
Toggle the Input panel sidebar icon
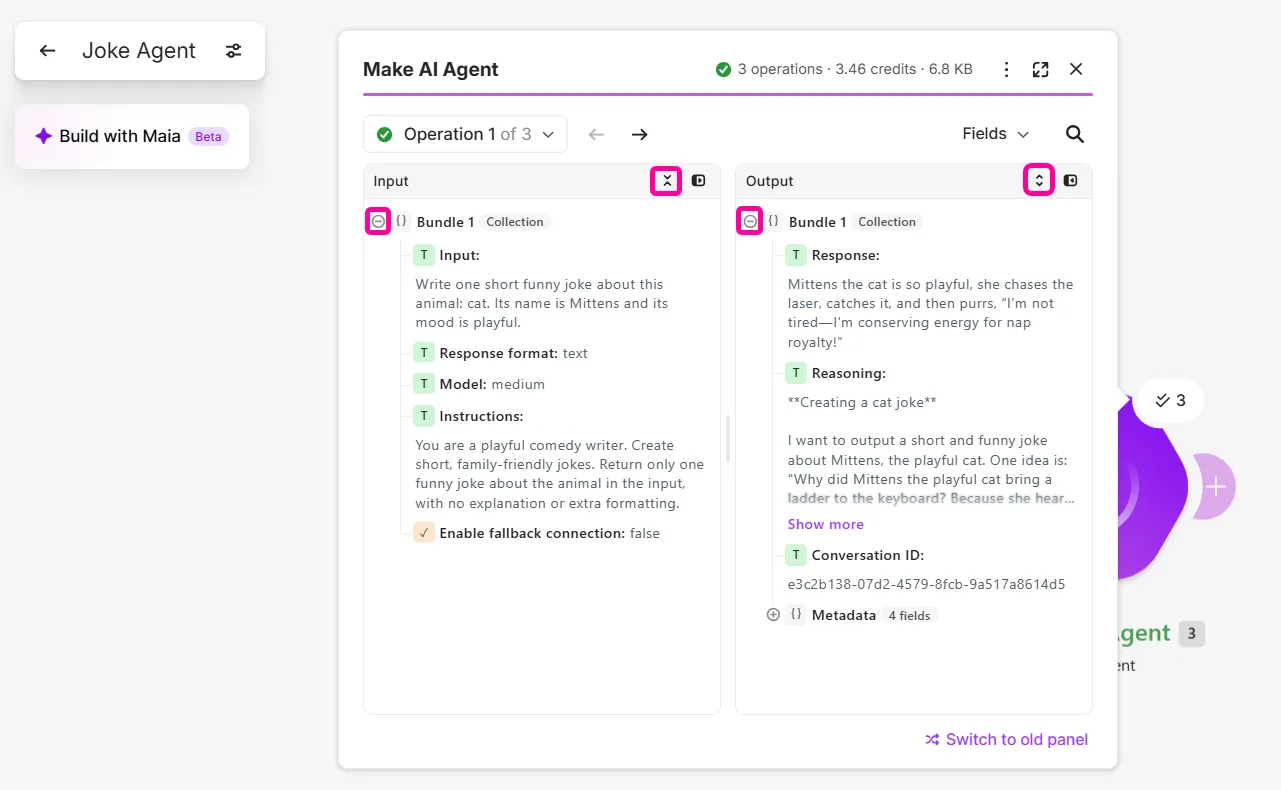[699, 181]
